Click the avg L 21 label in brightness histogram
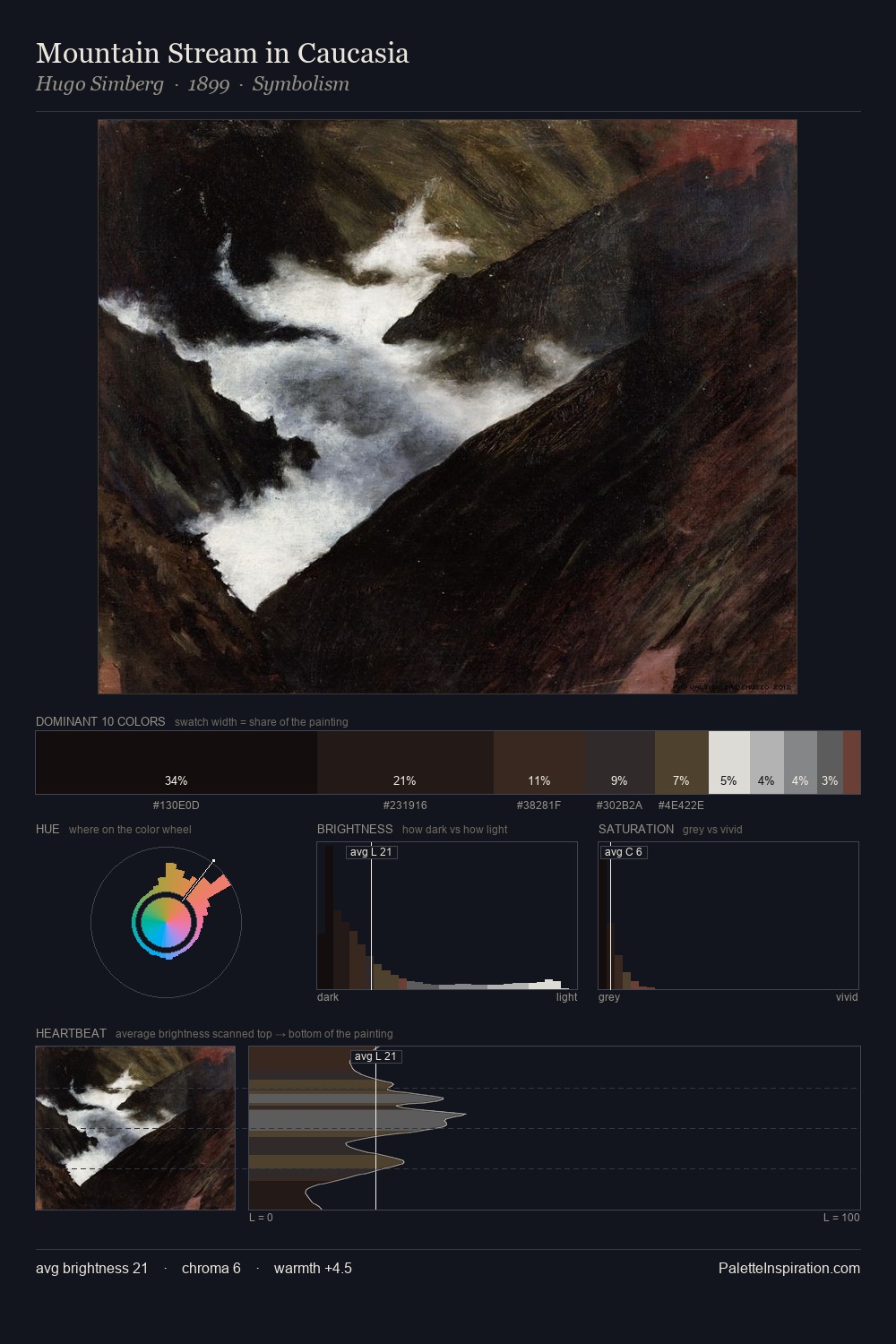 [371, 852]
